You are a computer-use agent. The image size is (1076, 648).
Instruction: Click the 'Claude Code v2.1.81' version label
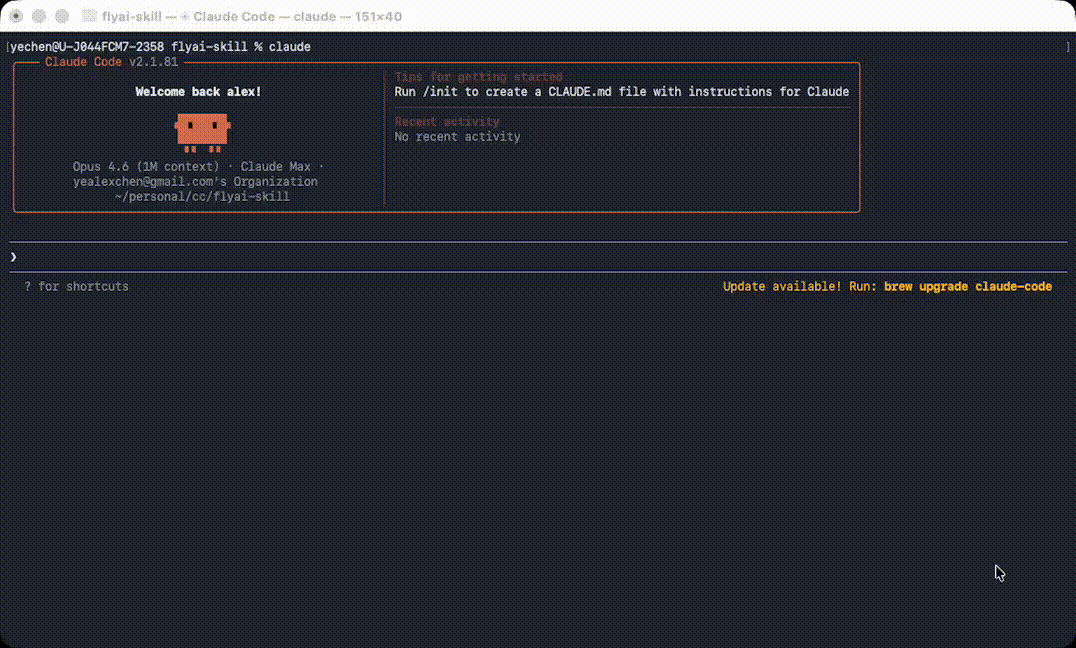[110, 61]
